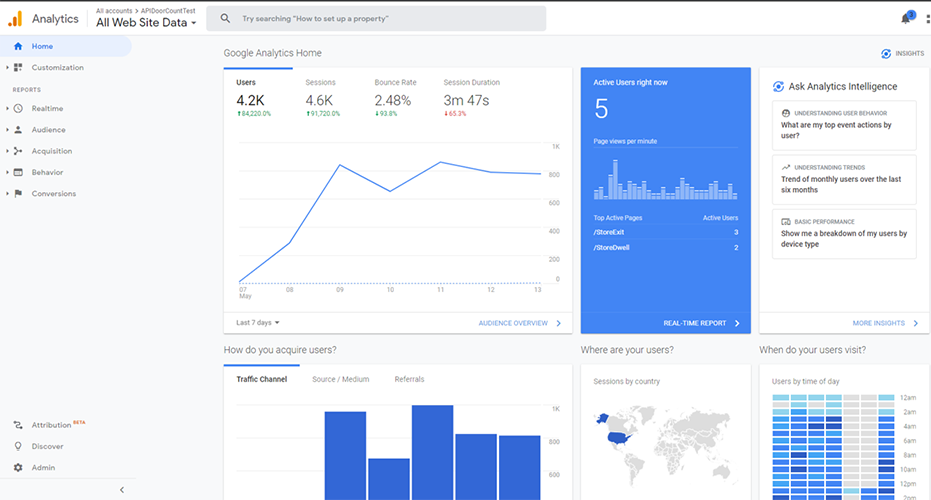Image resolution: width=931 pixels, height=500 pixels.
Task: Click the Home house icon
Action: [x=18, y=46]
